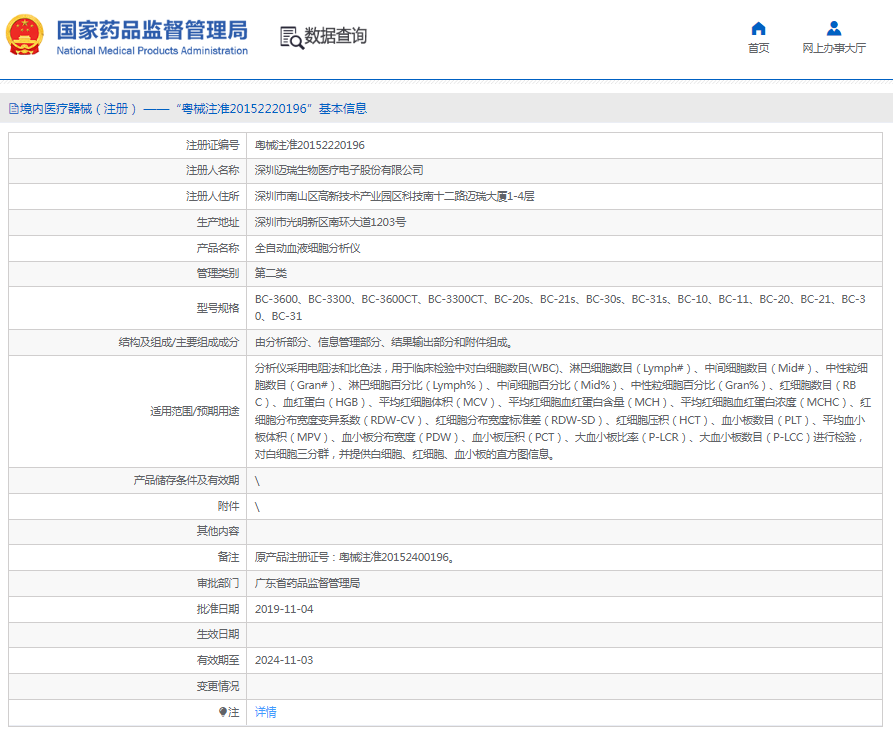893x732 pixels.
Task: Click the 数据查询 heading text
Action: pos(335,37)
